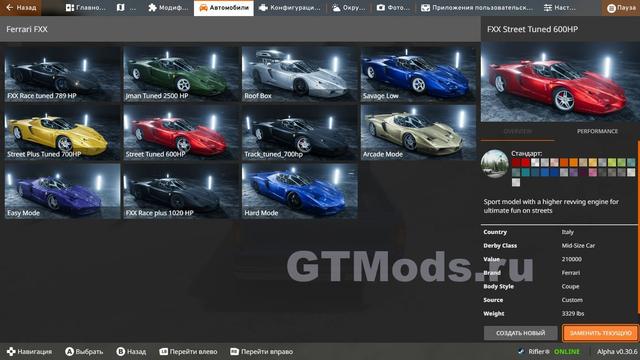Click the СОЗДАТЬ НОВЫЙ button
This screenshot has height=360, width=640.
(520, 333)
